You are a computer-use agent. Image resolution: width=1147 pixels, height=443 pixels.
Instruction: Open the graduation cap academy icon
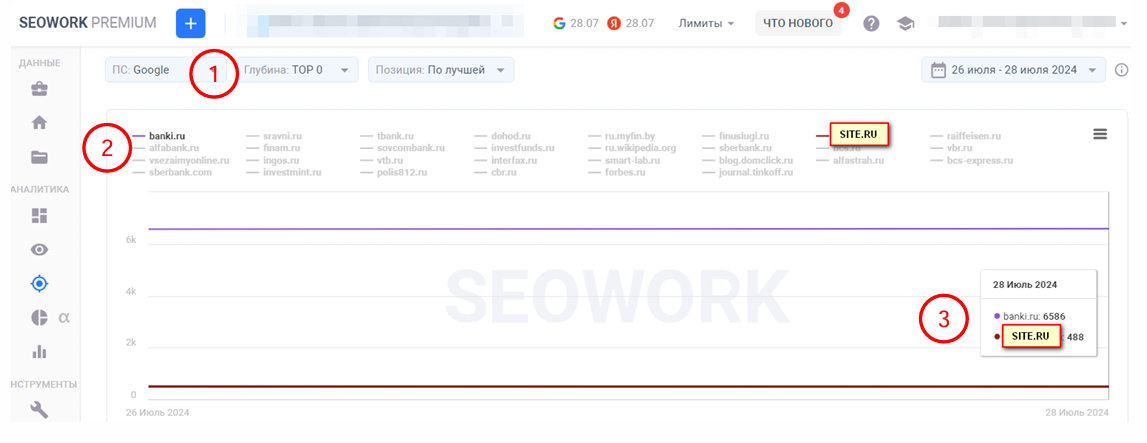click(x=906, y=23)
